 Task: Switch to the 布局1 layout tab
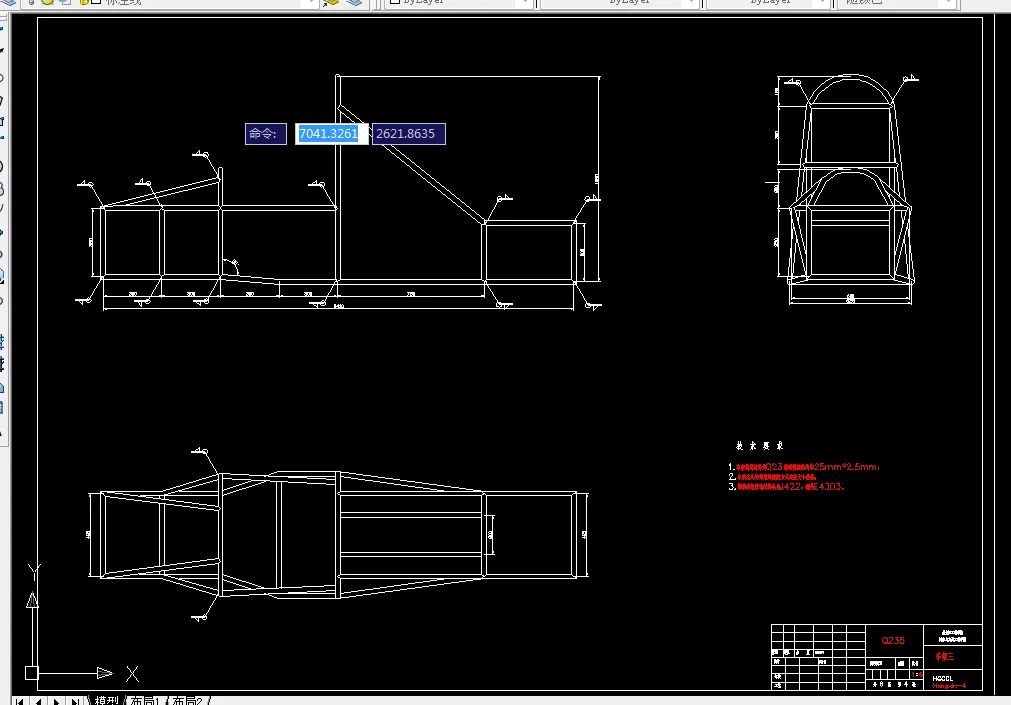tap(145, 700)
